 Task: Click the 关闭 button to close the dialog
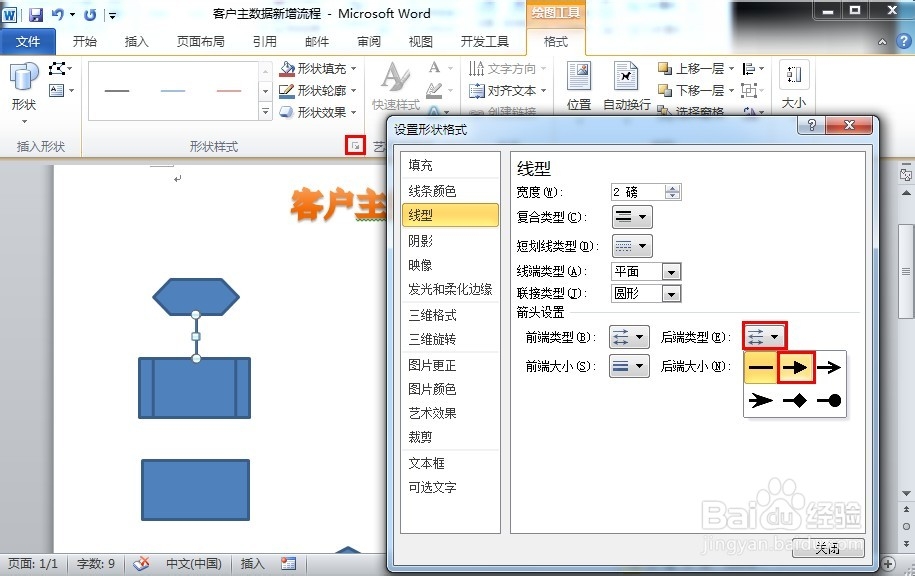826,548
